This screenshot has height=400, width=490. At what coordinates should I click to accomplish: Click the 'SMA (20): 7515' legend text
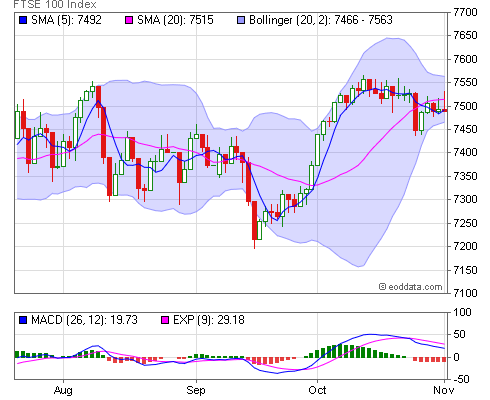click(x=175, y=20)
